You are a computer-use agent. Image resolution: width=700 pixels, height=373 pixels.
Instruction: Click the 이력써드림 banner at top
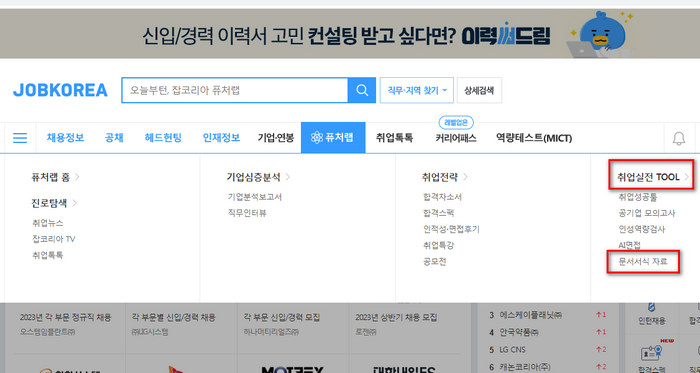pyautogui.click(x=350, y=34)
